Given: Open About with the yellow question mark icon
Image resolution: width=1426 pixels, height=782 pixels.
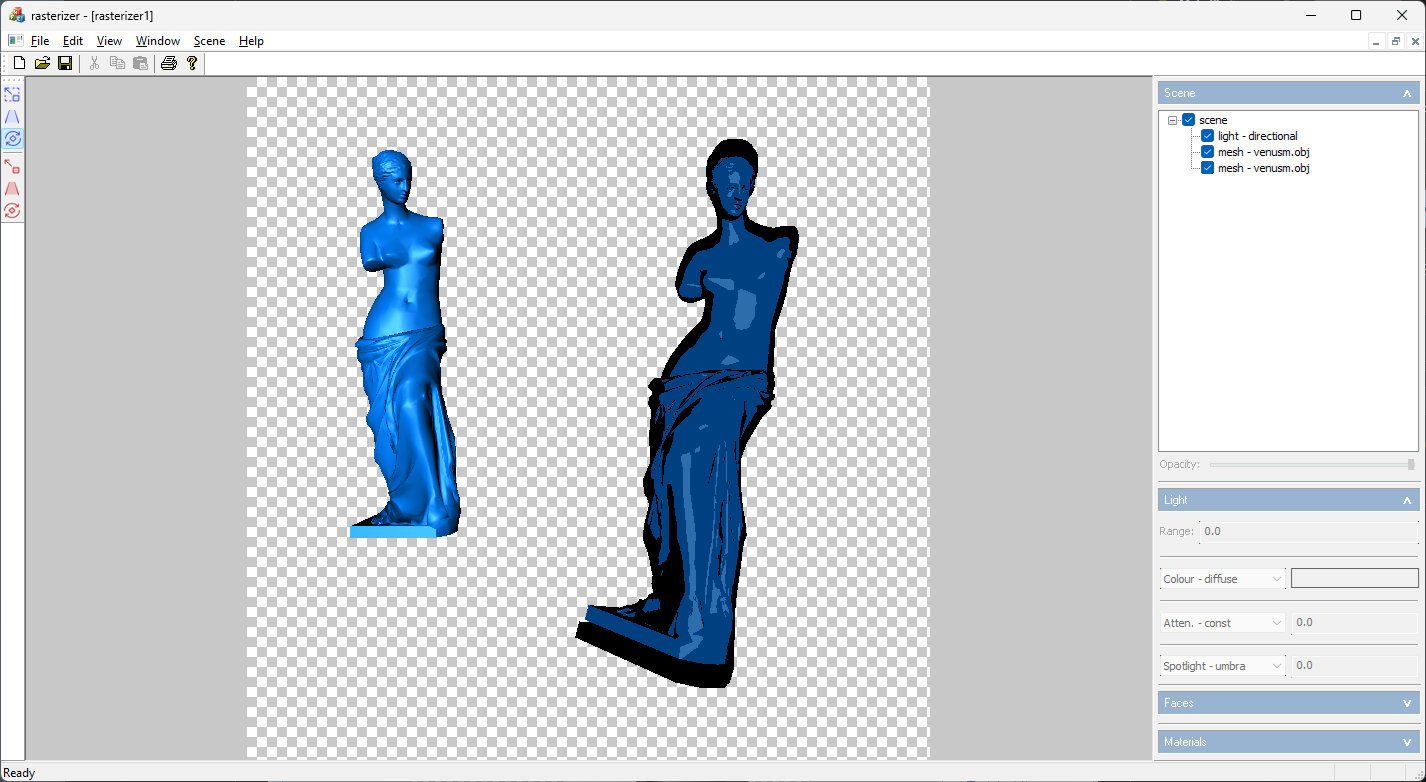Looking at the screenshot, I should 192,63.
